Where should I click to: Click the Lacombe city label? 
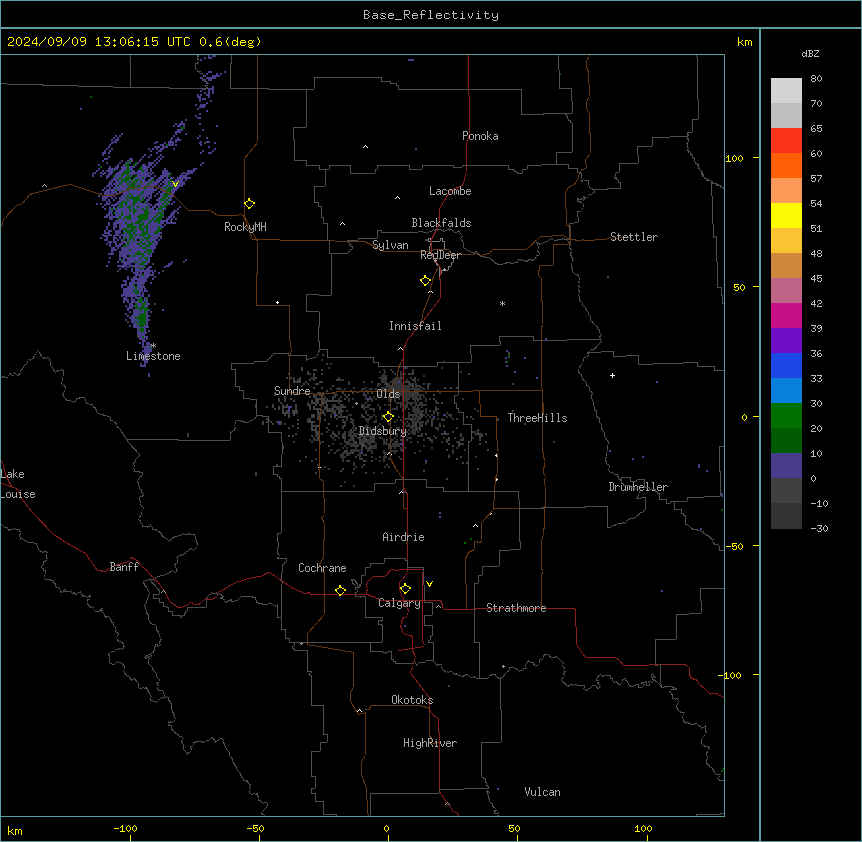[450, 191]
